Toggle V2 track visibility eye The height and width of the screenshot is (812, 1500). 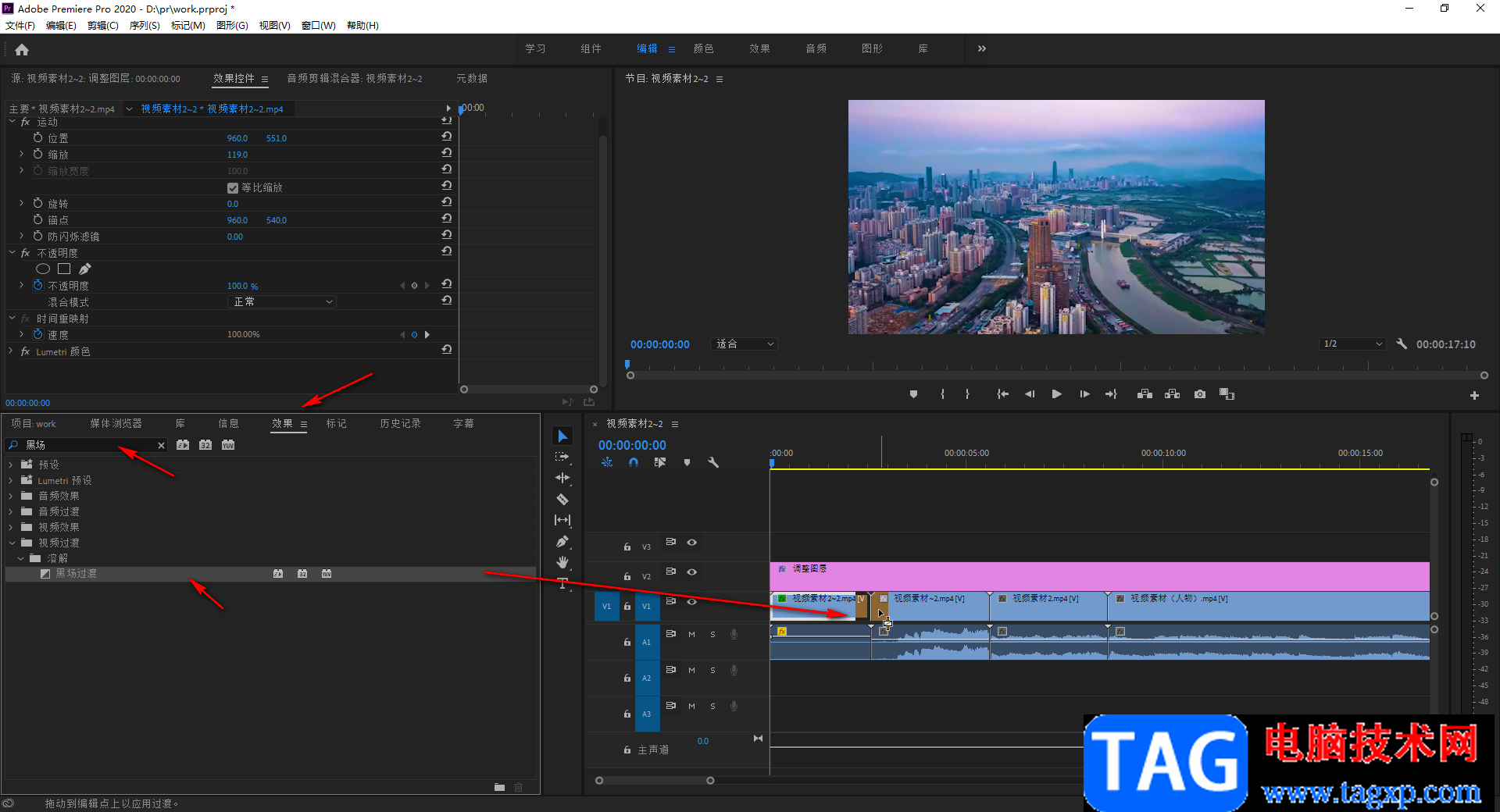(691, 572)
